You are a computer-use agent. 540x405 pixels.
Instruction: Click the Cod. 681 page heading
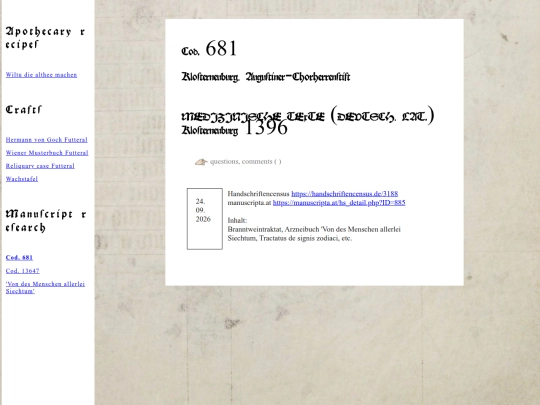pos(209,49)
